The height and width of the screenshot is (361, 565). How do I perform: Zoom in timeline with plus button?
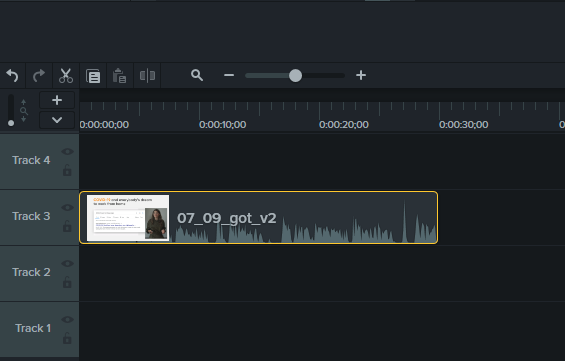pos(361,75)
